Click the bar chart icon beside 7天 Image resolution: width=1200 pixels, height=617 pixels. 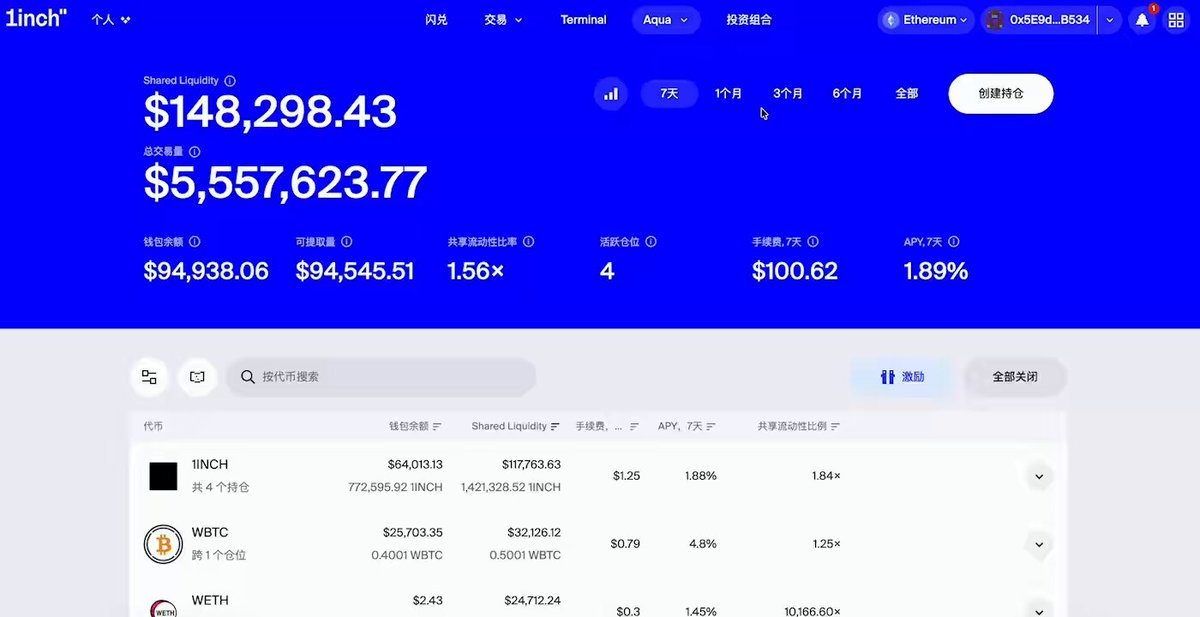611,94
